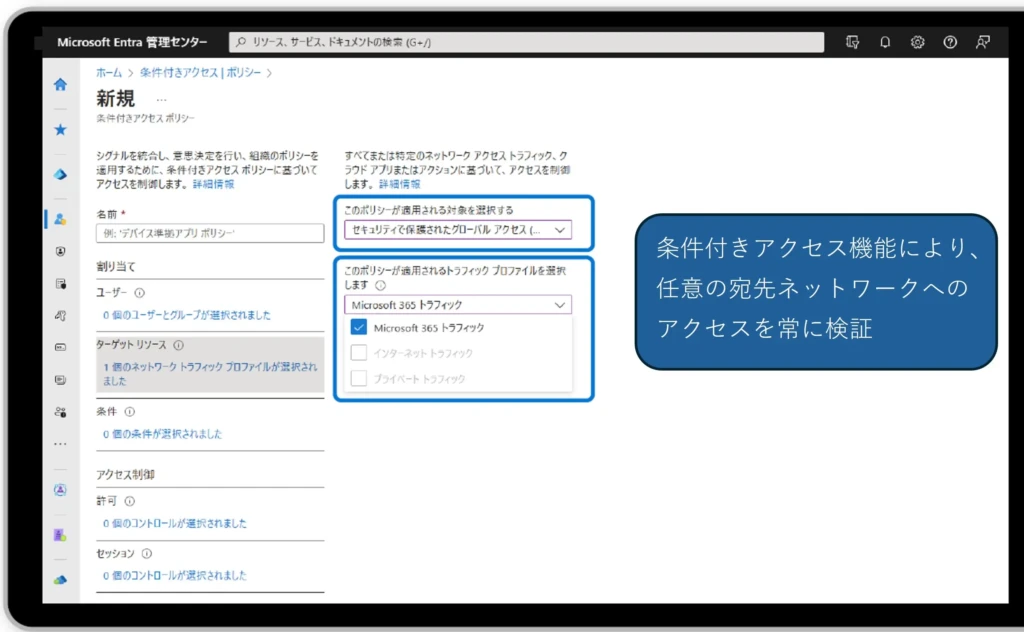Open the settings gear in top bar
This screenshot has height=632, width=1024.
(x=918, y=42)
